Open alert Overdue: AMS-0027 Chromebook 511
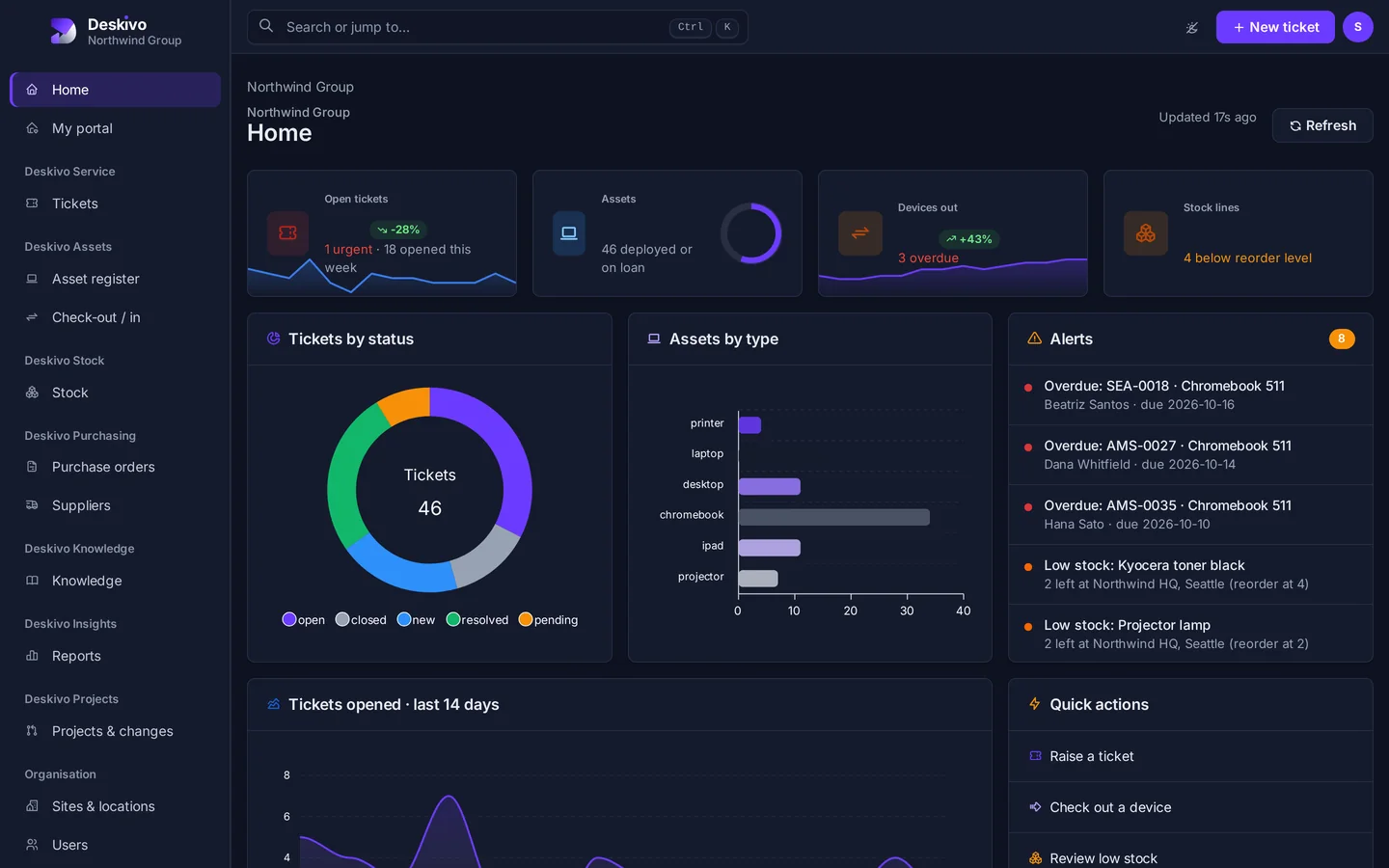Screen dimensions: 1389x868 (1190, 454)
